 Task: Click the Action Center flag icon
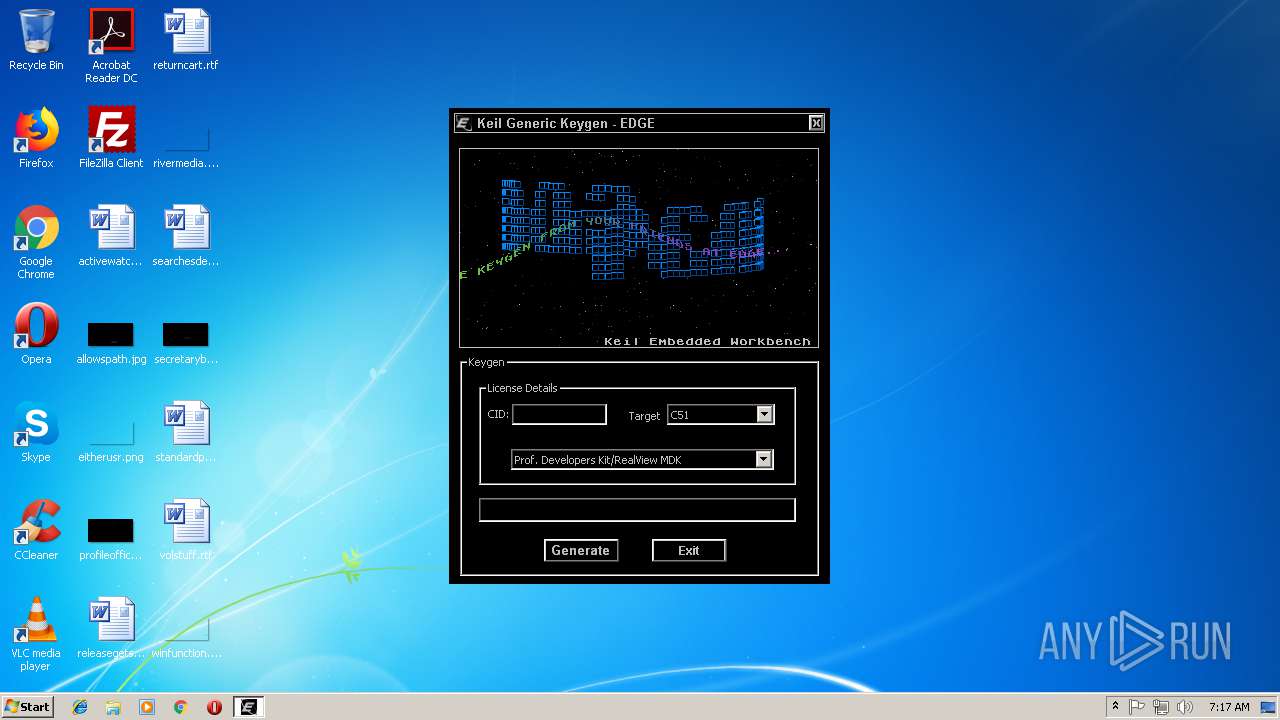pyautogui.click(x=1137, y=706)
